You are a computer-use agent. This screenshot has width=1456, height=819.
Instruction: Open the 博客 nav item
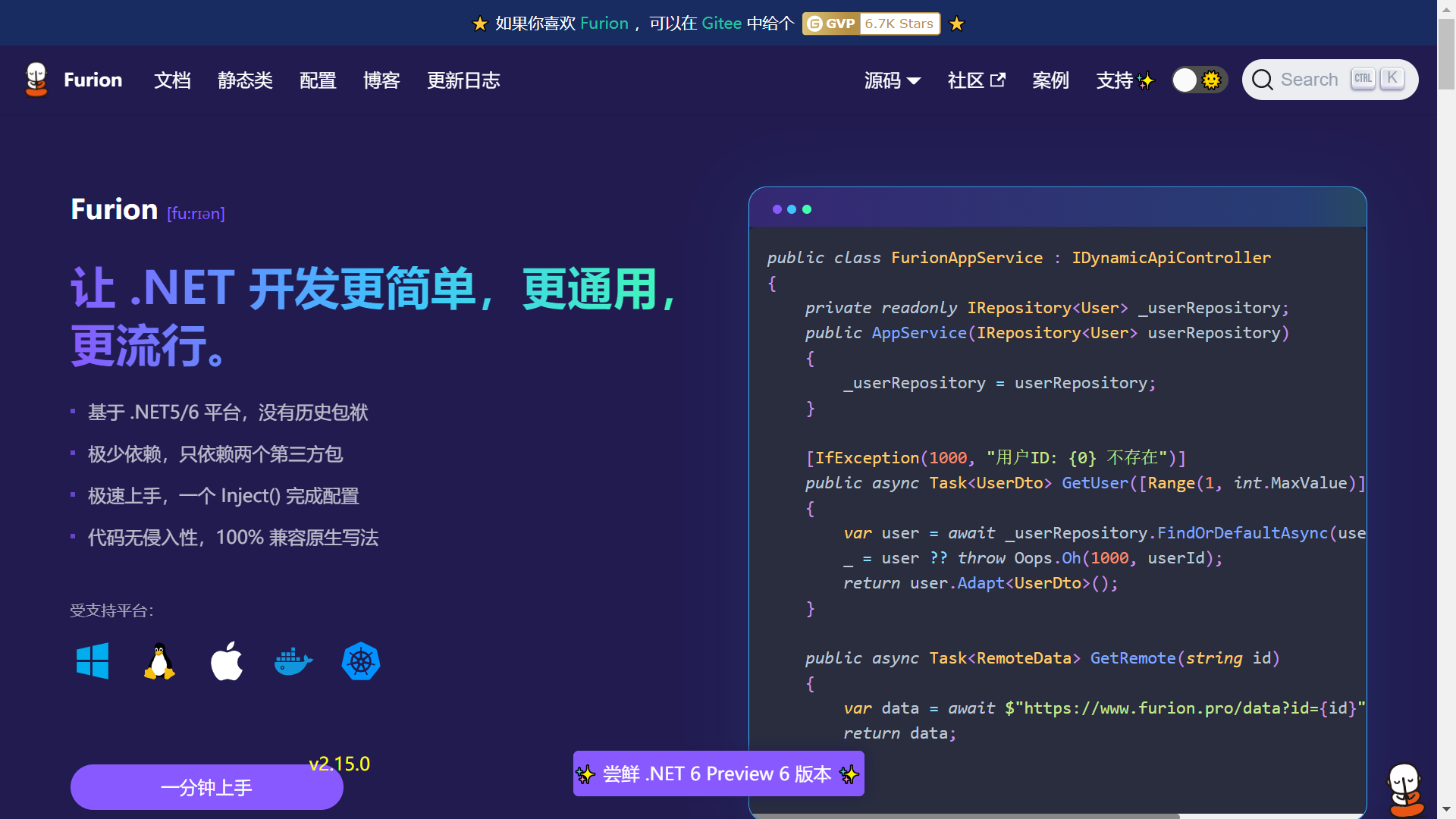coord(381,80)
